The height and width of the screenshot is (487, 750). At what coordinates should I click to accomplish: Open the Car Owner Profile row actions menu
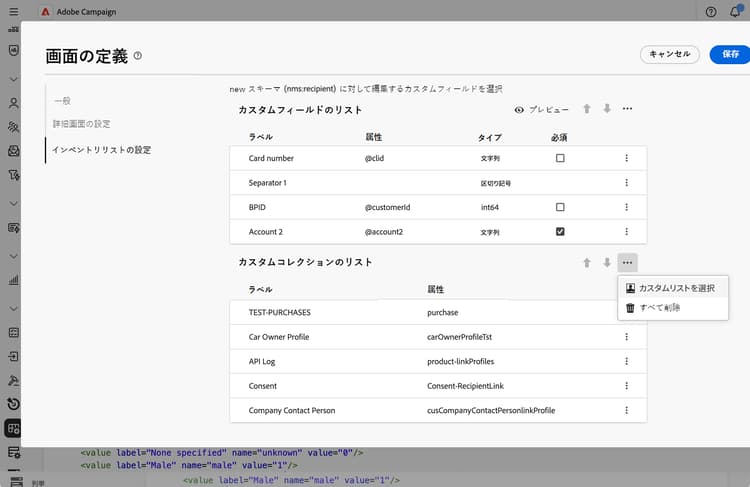pos(627,337)
